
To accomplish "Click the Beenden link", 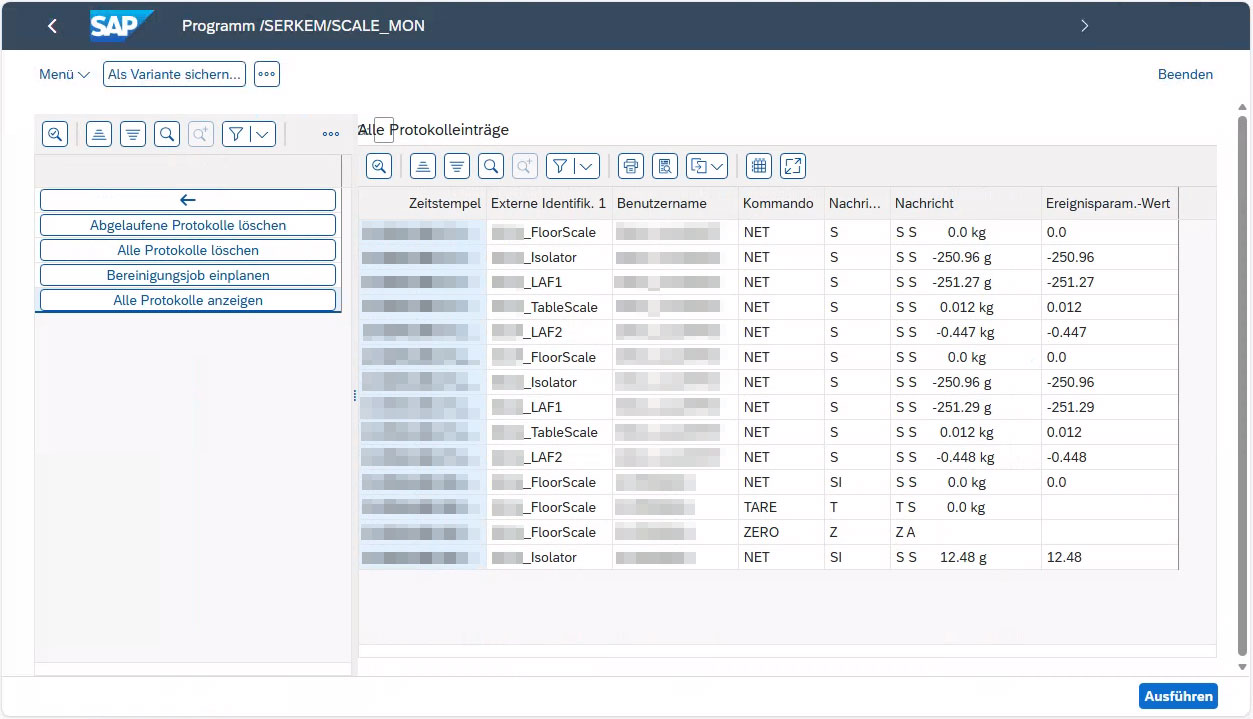I will click(1185, 74).
